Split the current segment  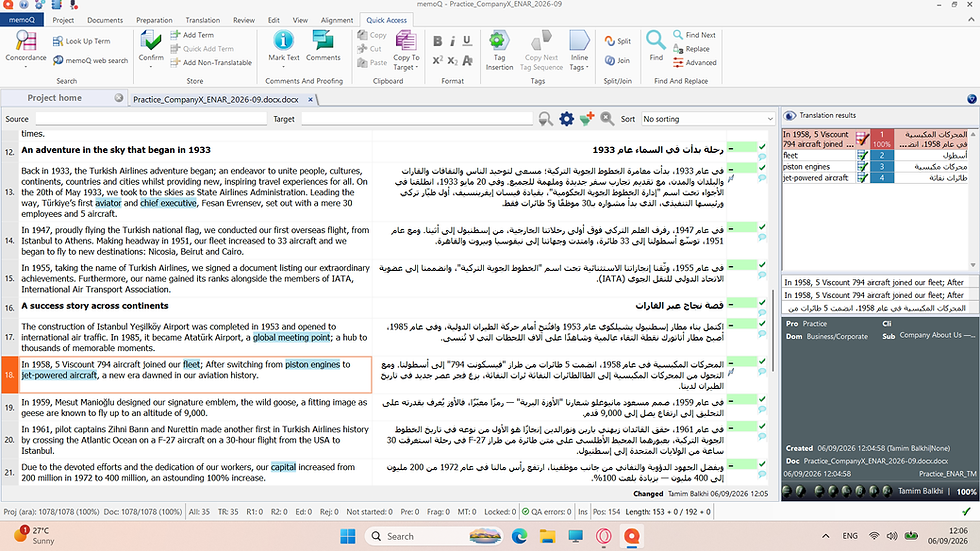(618, 41)
